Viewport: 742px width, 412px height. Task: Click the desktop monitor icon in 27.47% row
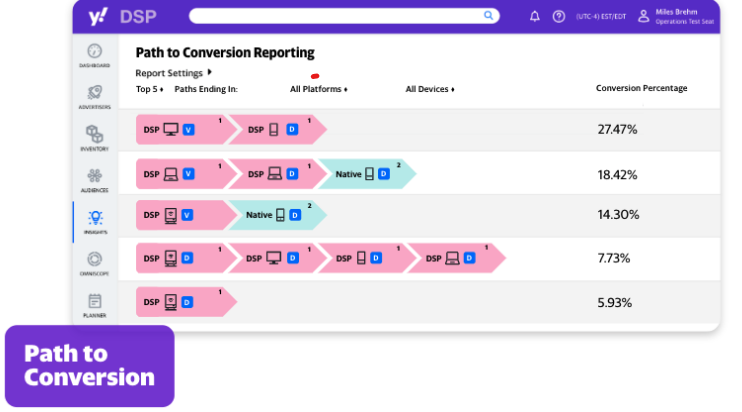(171, 129)
